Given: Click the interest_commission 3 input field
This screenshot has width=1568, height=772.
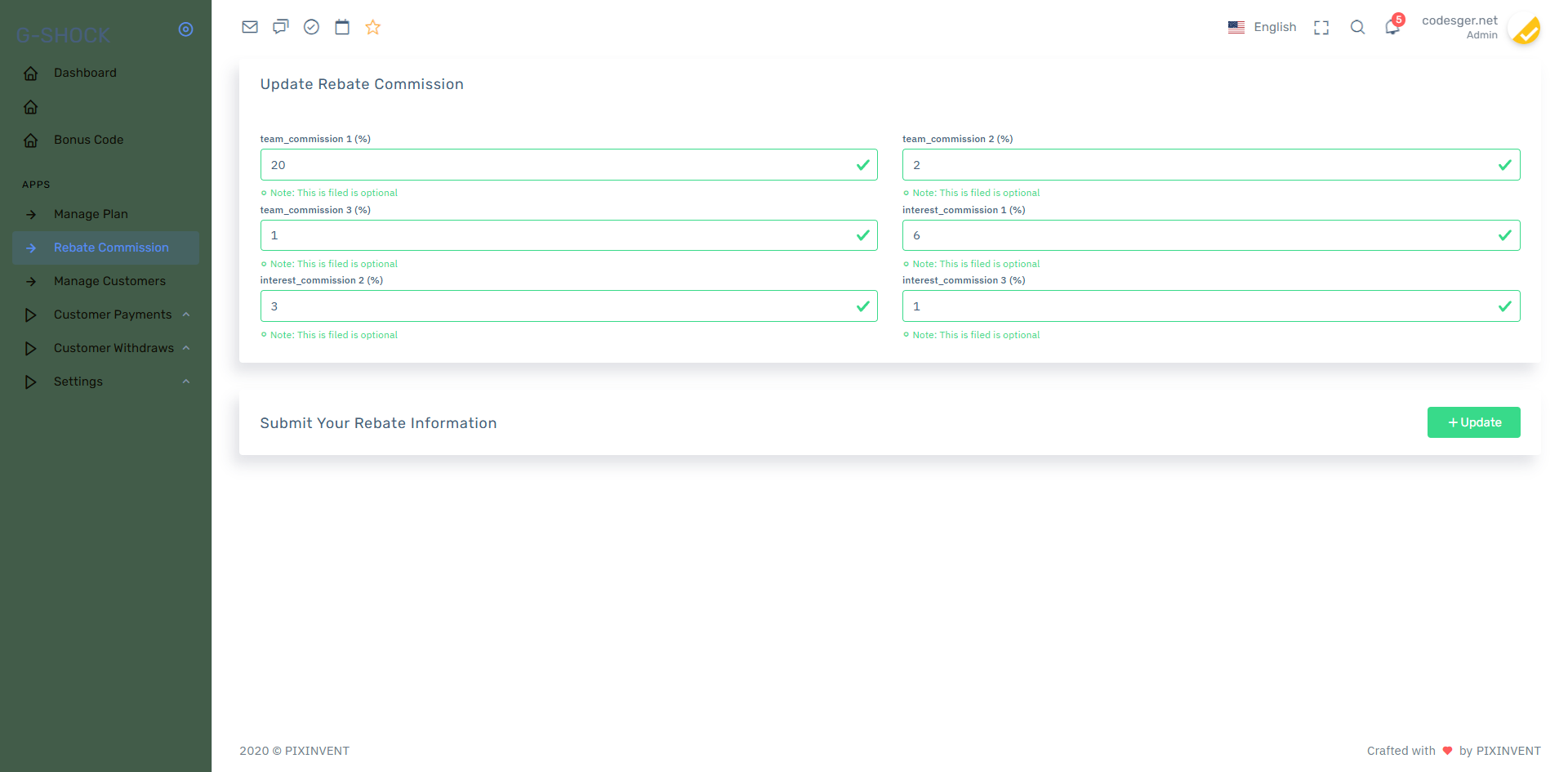Looking at the screenshot, I should [x=1210, y=306].
